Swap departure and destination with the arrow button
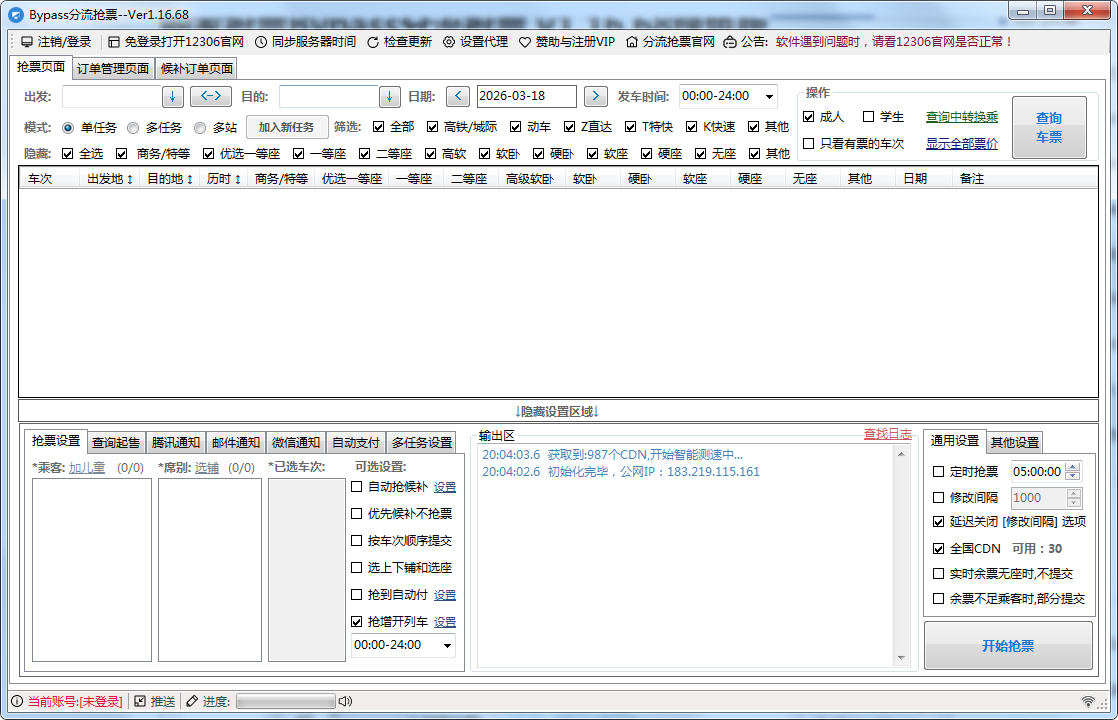Image resolution: width=1118 pixels, height=720 pixels. tap(210, 96)
